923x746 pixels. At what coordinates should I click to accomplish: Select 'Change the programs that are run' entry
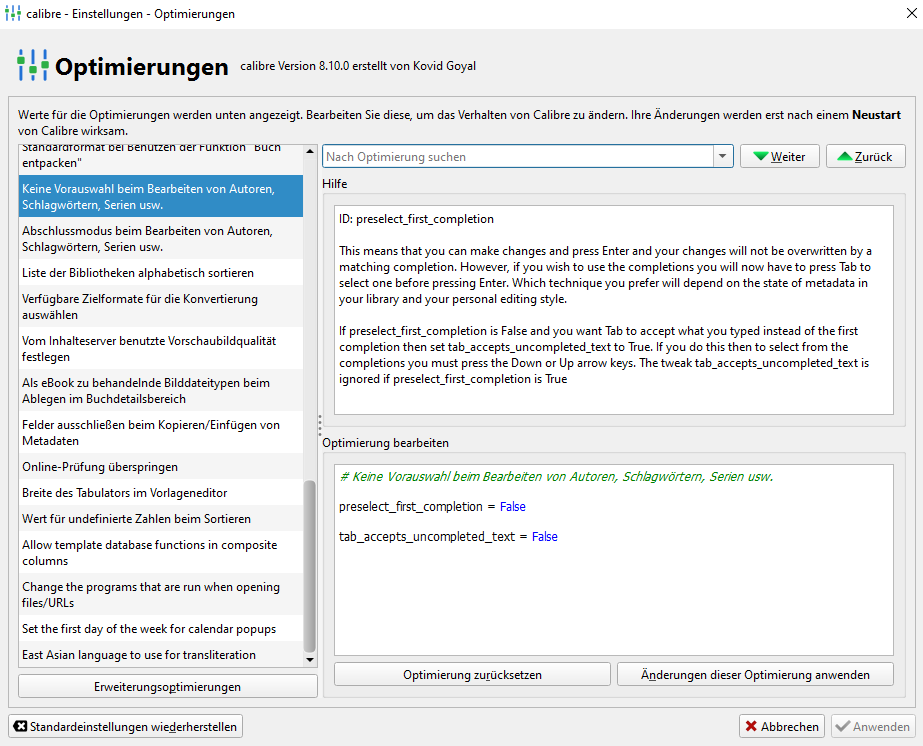coord(161,595)
